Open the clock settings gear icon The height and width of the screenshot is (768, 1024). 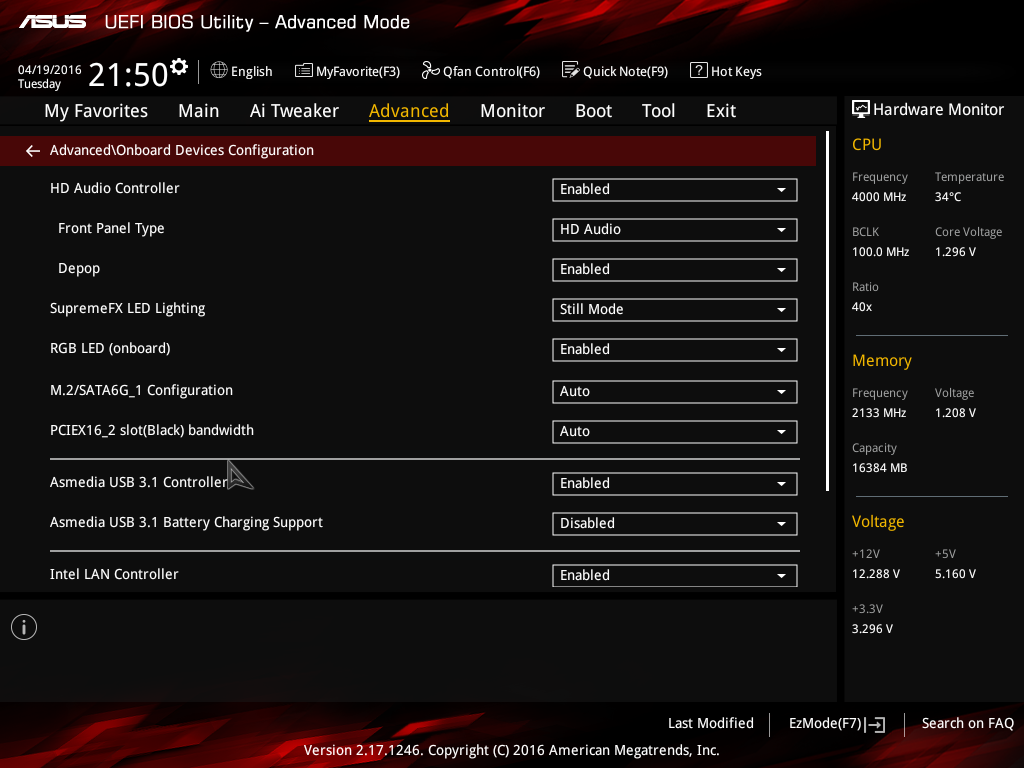[179, 67]
